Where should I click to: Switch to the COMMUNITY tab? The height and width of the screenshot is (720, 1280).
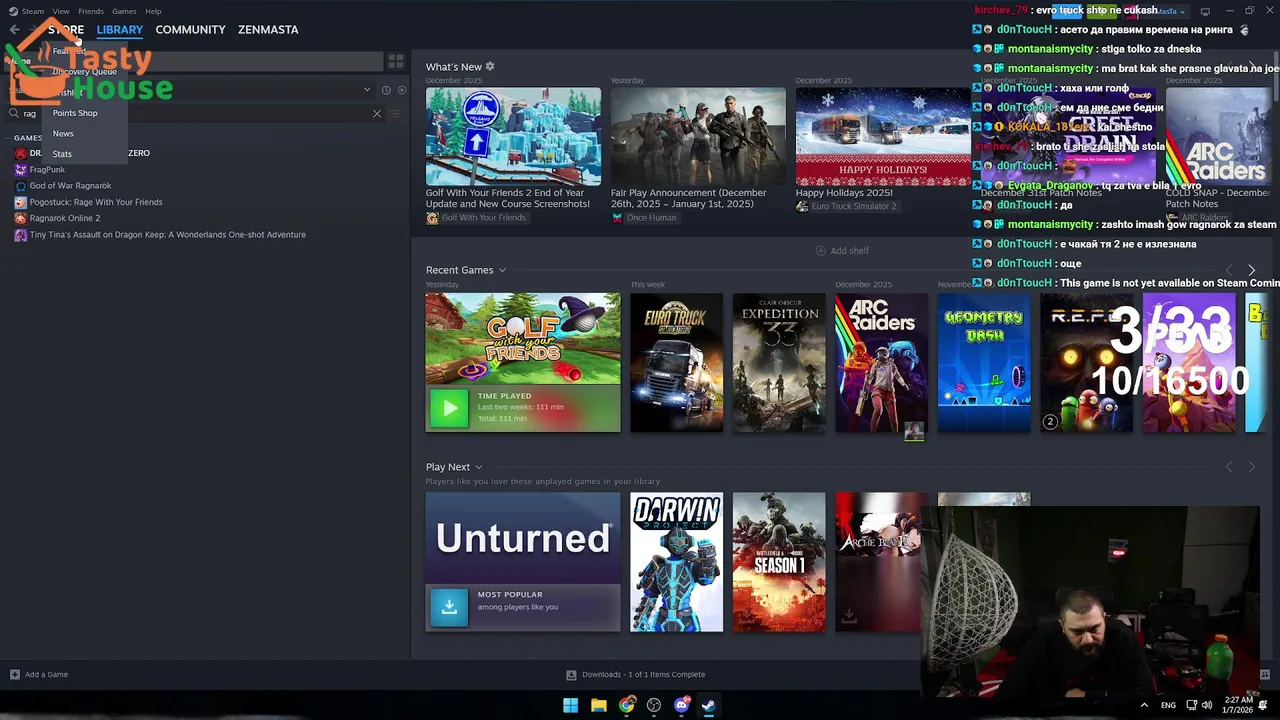[x=190, y=30]
